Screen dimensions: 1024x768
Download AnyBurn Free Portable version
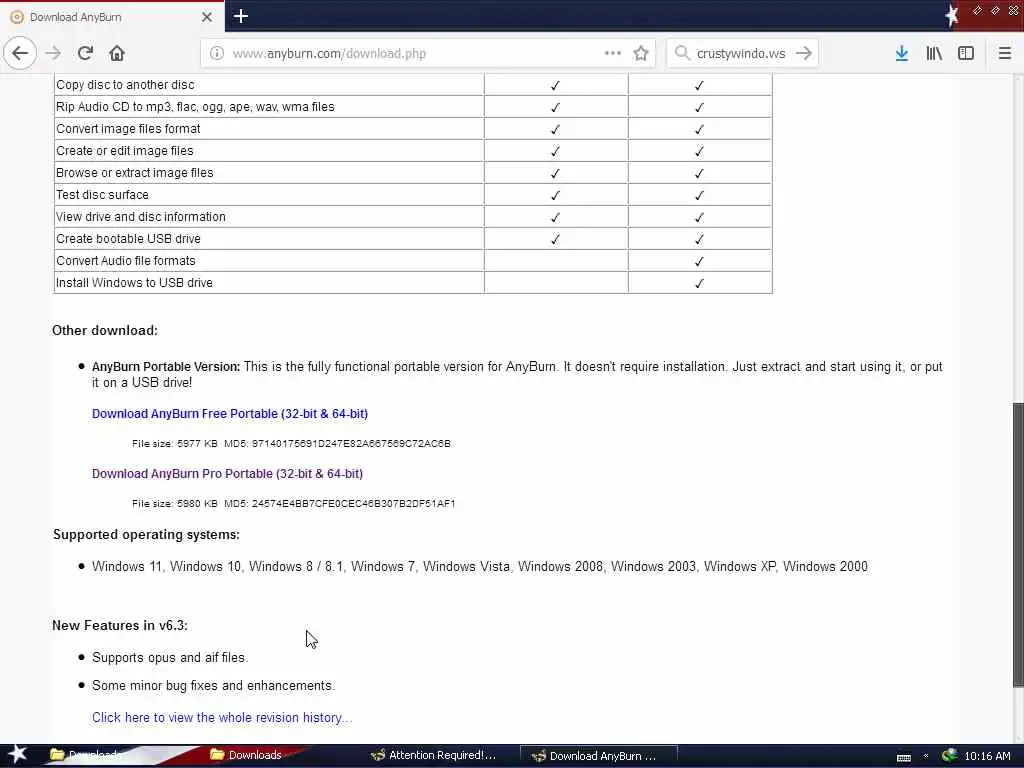230,414
